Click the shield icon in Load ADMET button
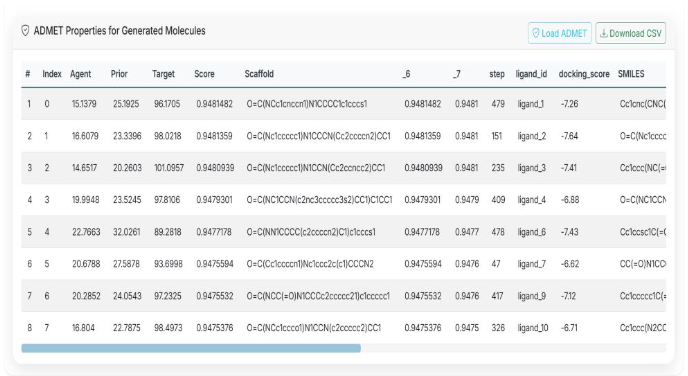The image size is (688, 376). [535, 33]
